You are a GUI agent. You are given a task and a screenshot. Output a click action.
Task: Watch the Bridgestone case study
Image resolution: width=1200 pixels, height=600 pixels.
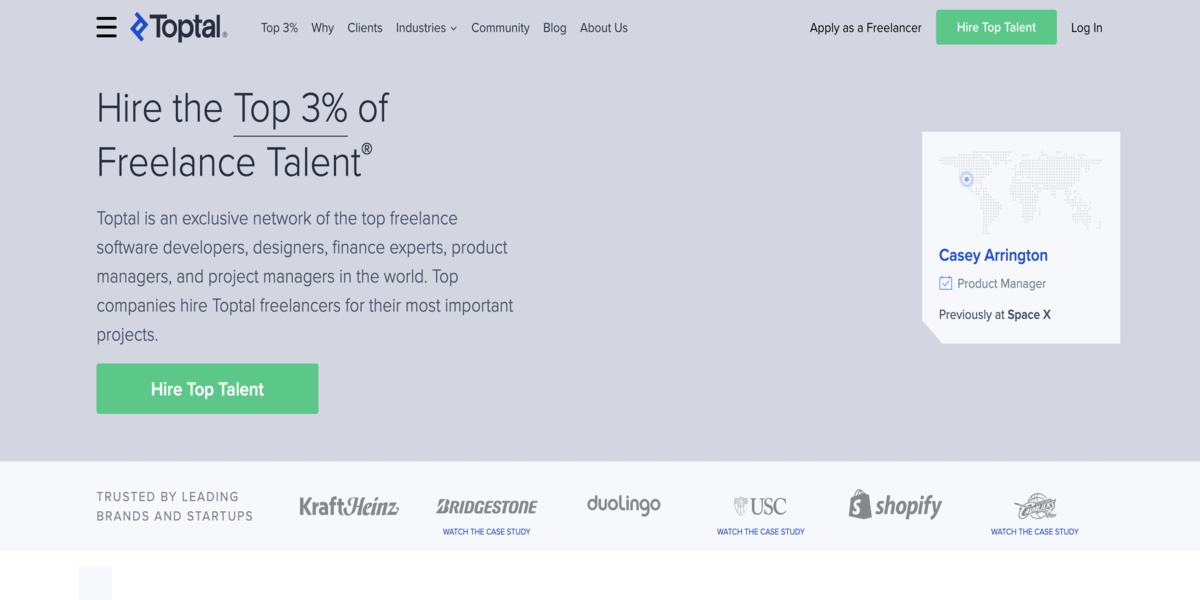coord(487,532)
